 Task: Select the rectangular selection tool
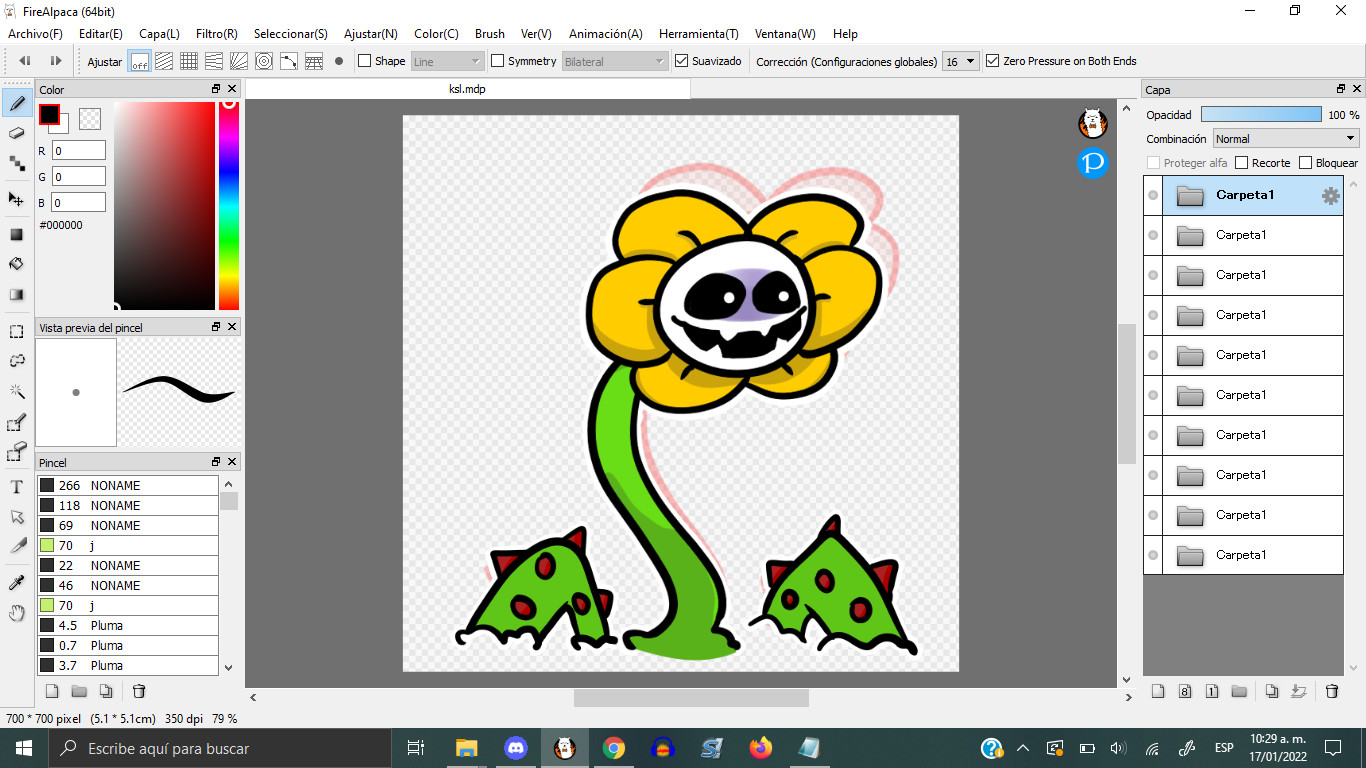(x=17, y=331)
